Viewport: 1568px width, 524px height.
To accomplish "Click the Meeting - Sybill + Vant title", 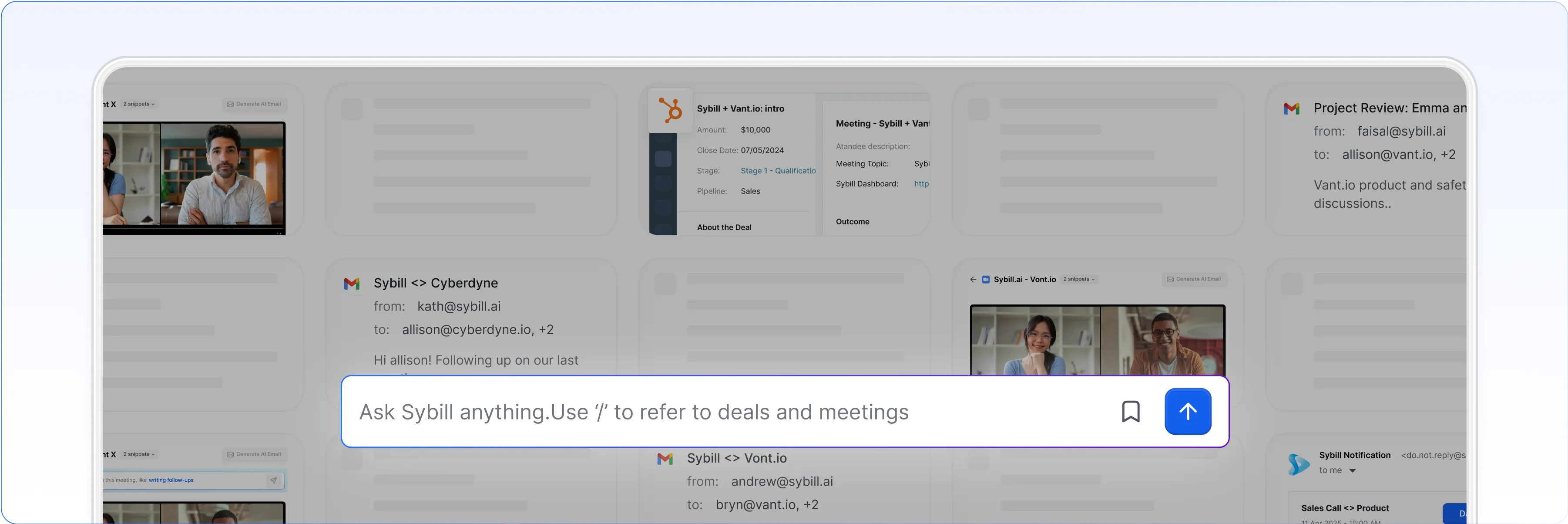I will [882, 124].
